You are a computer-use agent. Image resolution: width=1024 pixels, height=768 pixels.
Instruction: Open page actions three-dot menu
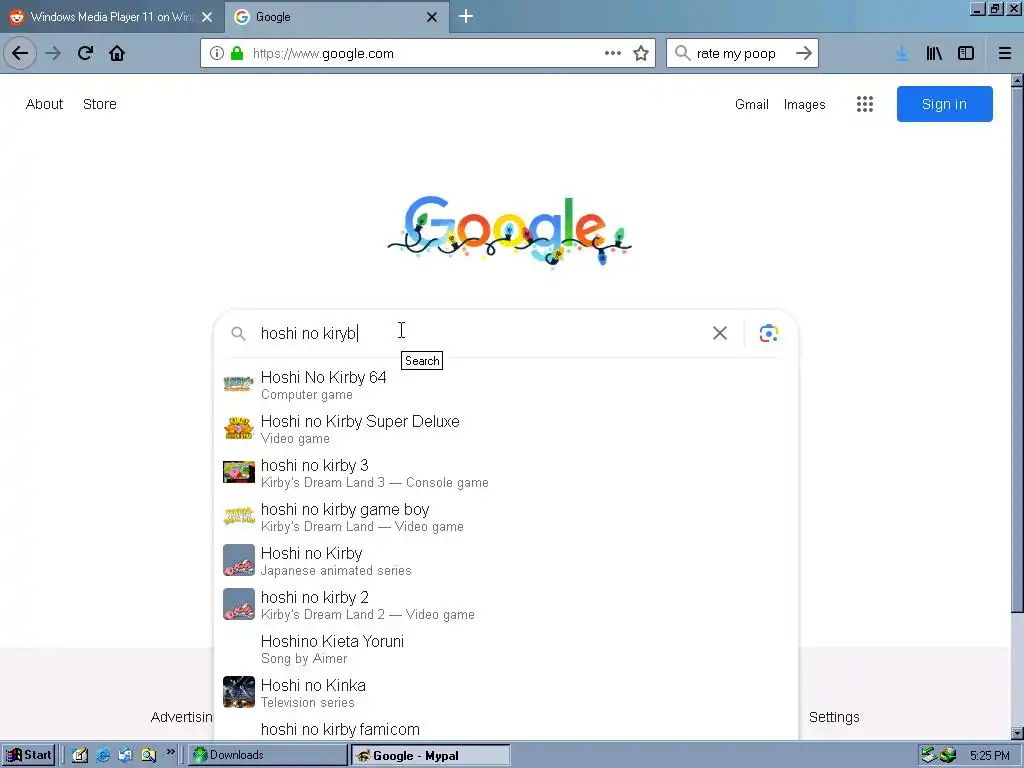tap(613, 54)
